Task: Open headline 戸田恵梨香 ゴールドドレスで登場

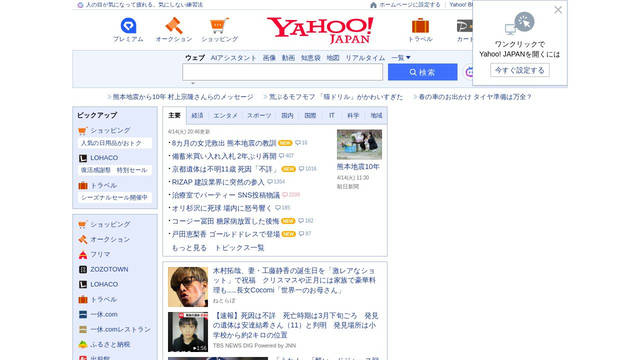Action: pyautogui.click(x=225, y=234)
